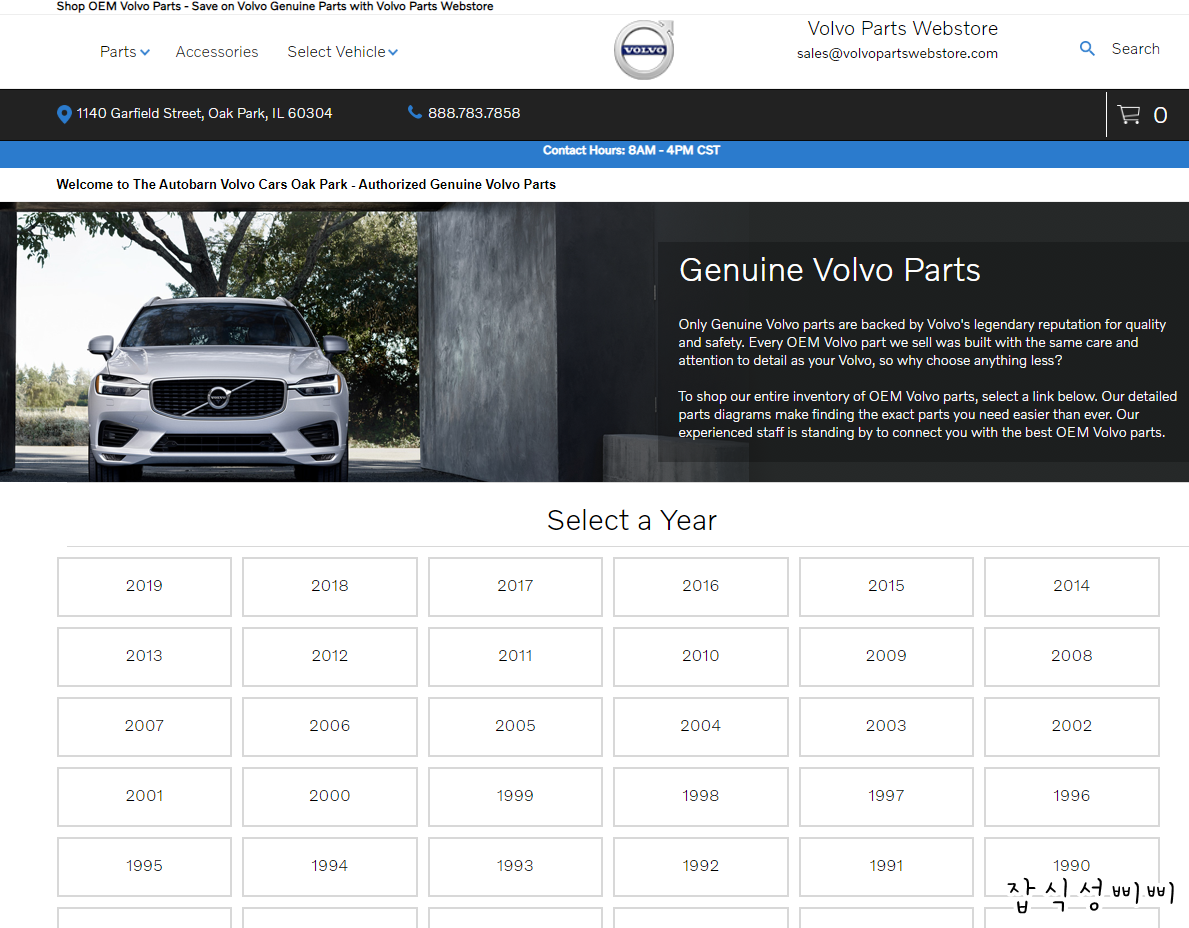This screenshot has width=1189, height=928.
Task: Click the Volvo Parts Webstore title
Action: click(x=902, y=28)
